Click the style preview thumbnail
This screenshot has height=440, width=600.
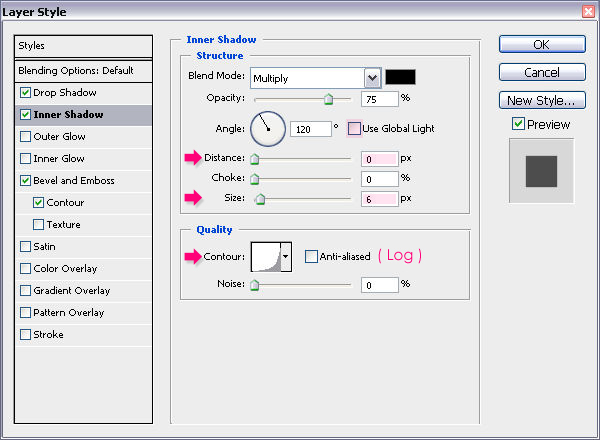(541, 171)
